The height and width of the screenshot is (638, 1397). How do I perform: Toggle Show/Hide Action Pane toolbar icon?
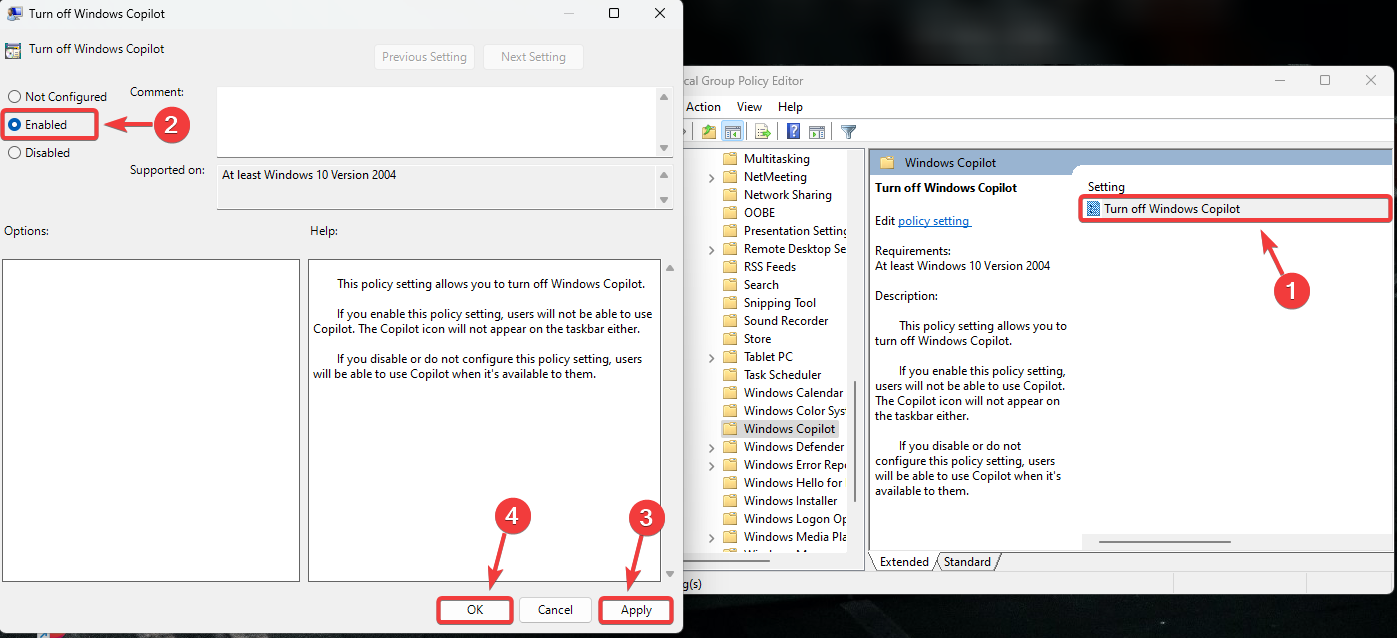[817, 131]
